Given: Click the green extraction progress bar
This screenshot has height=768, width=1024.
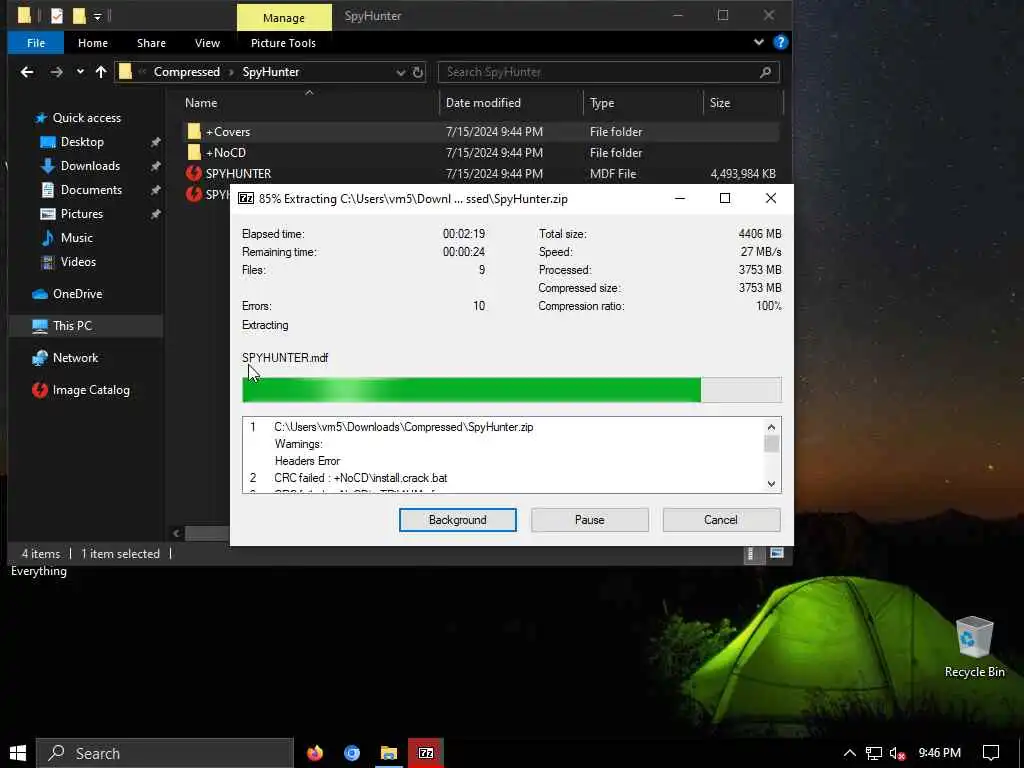Looking at the screenshot, I should (x=511, y=390).
